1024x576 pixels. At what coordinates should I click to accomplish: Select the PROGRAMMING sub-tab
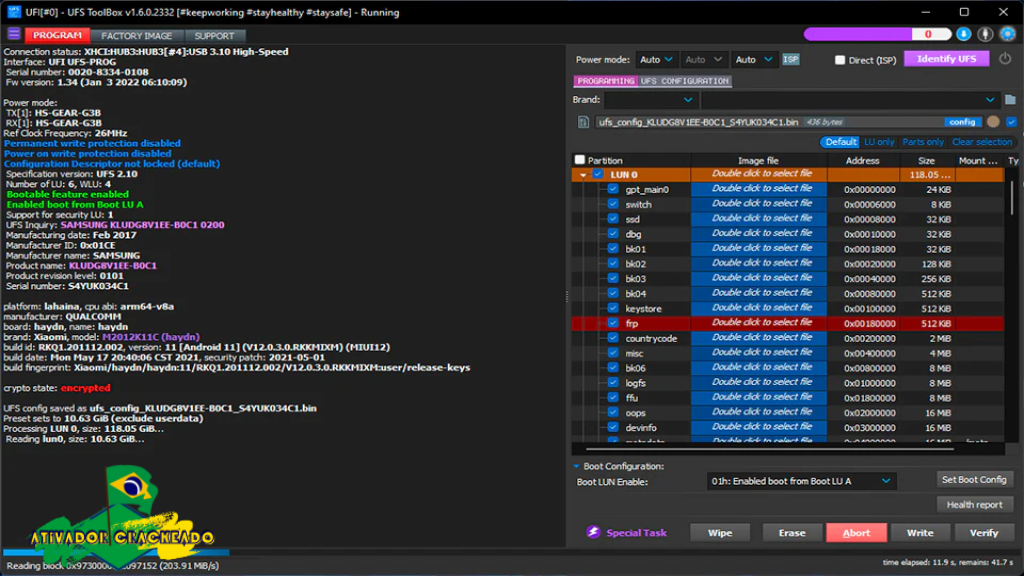pos(605,81)
